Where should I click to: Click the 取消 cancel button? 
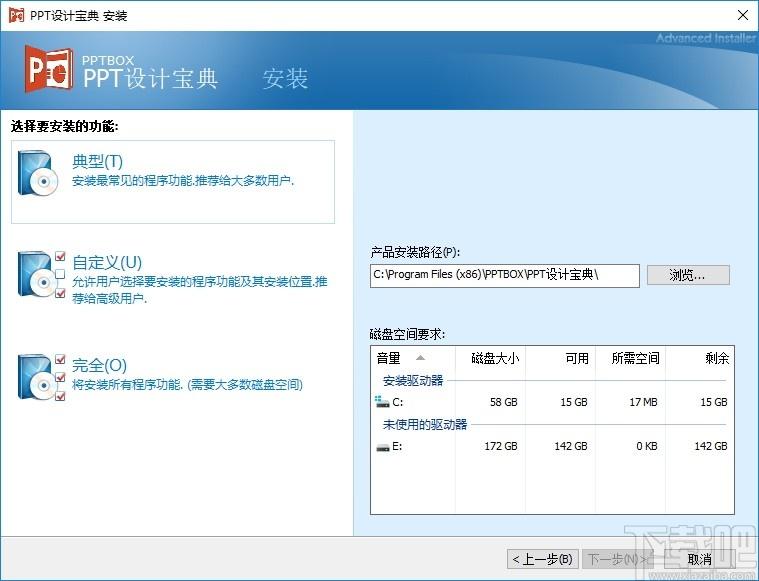click(x=699, y=559)
